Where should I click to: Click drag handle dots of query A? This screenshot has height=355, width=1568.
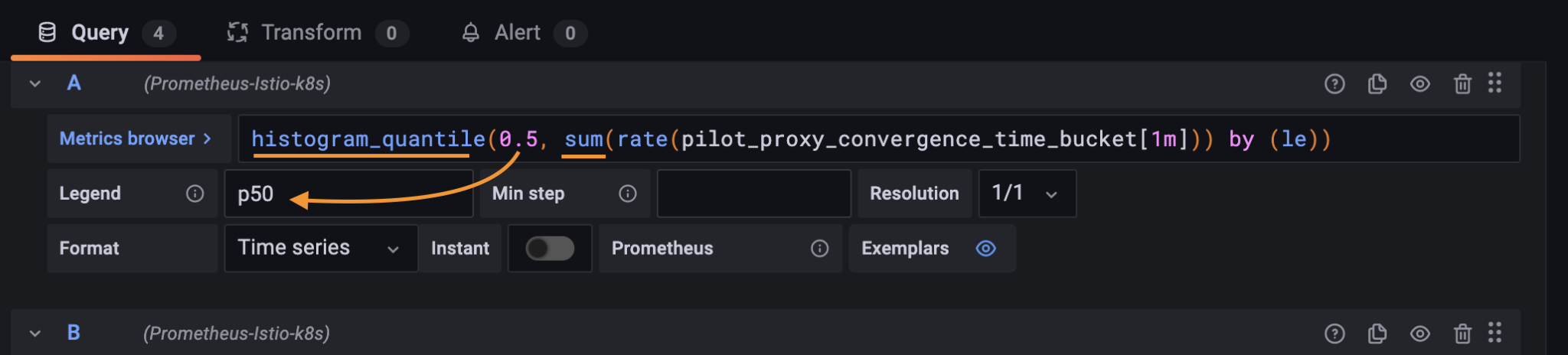click(x=1494, y=83)
